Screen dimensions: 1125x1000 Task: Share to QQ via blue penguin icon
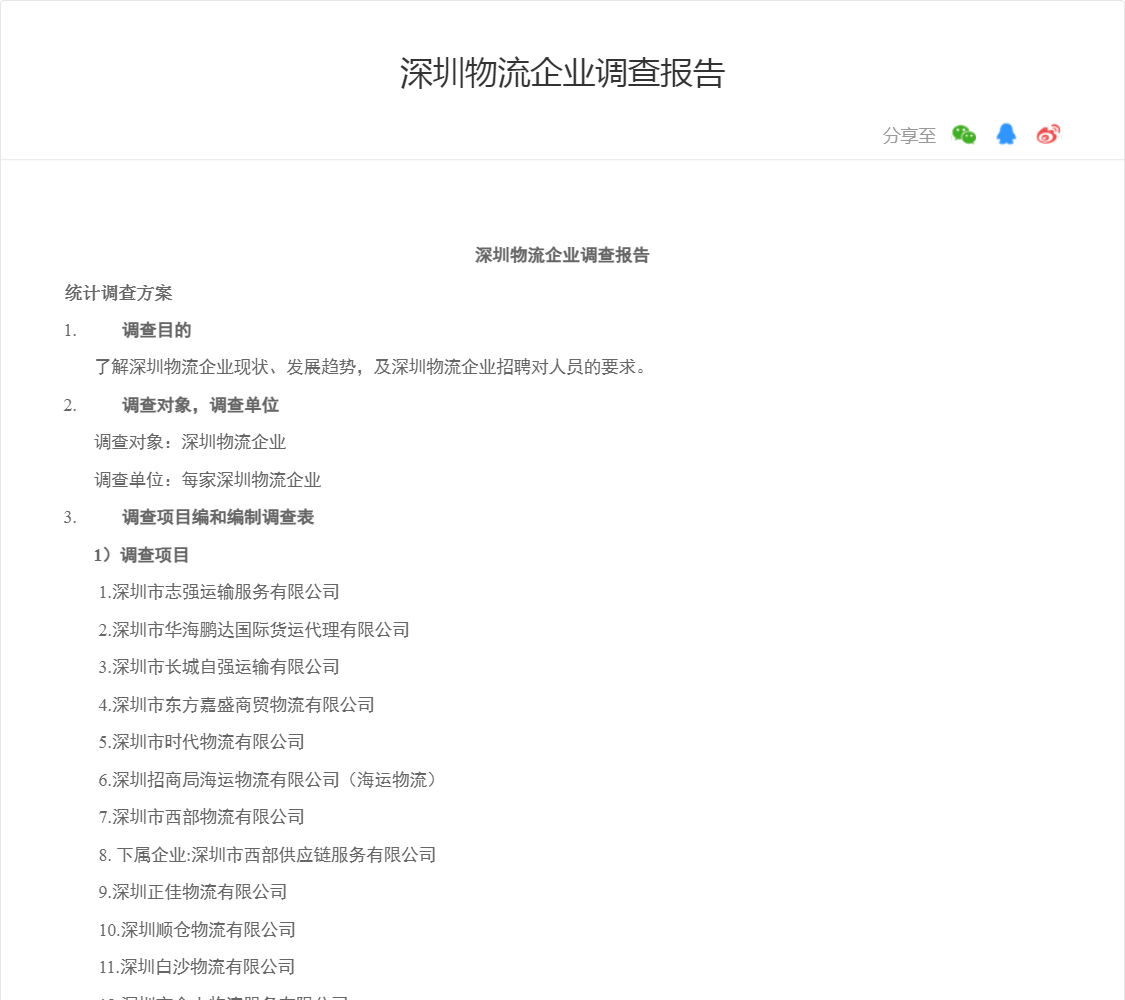(x=1006, y=134)
